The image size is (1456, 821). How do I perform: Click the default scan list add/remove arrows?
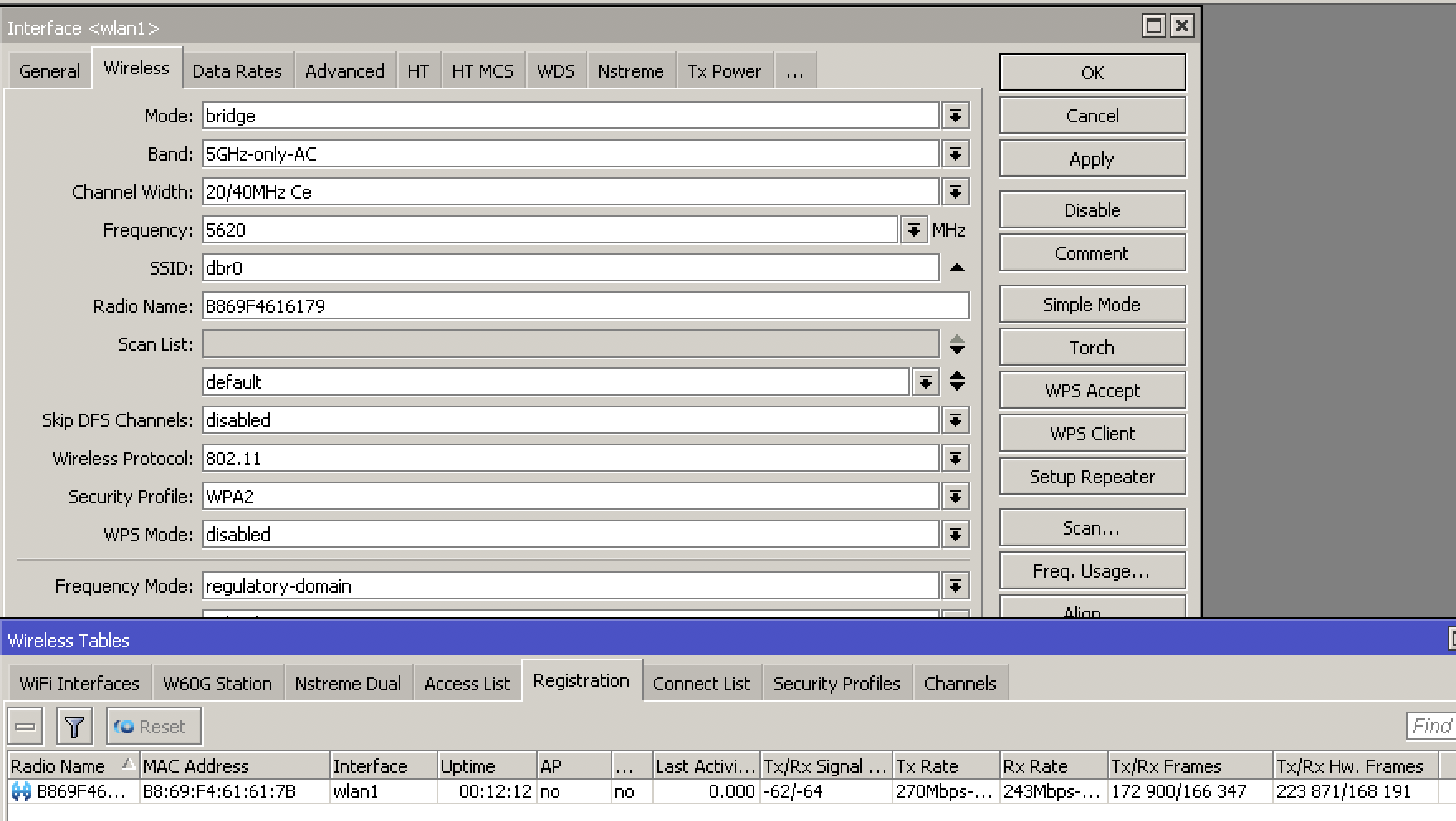[956, 382]
